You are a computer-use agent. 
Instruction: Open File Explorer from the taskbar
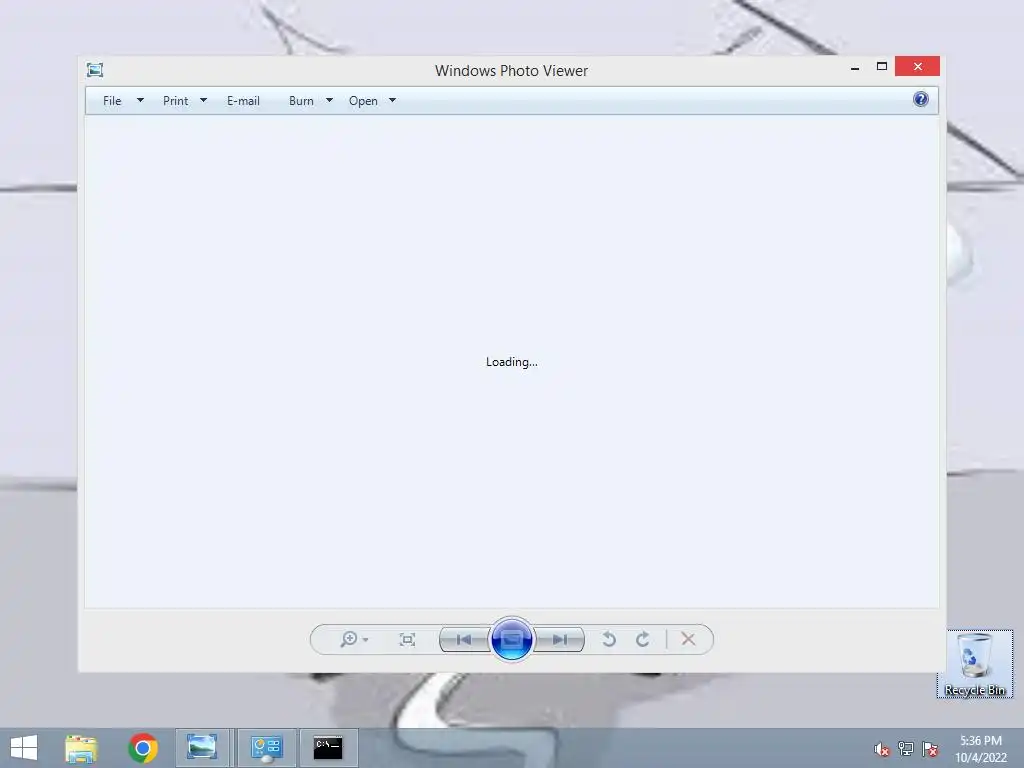pyautogui.click(x=82, y=748)
